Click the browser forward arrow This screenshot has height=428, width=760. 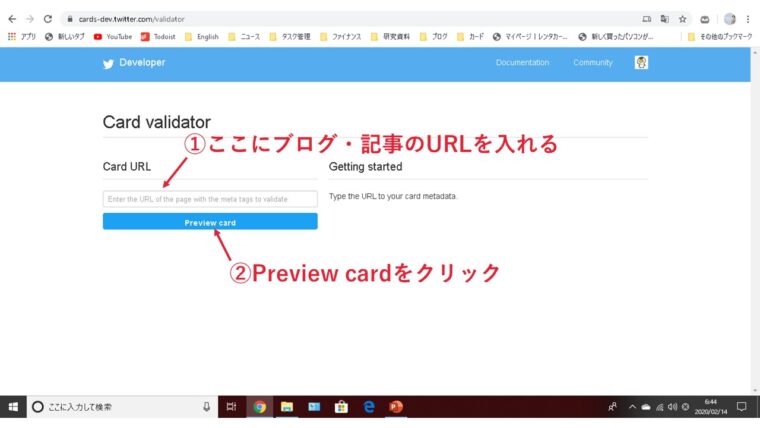point(30,19)
